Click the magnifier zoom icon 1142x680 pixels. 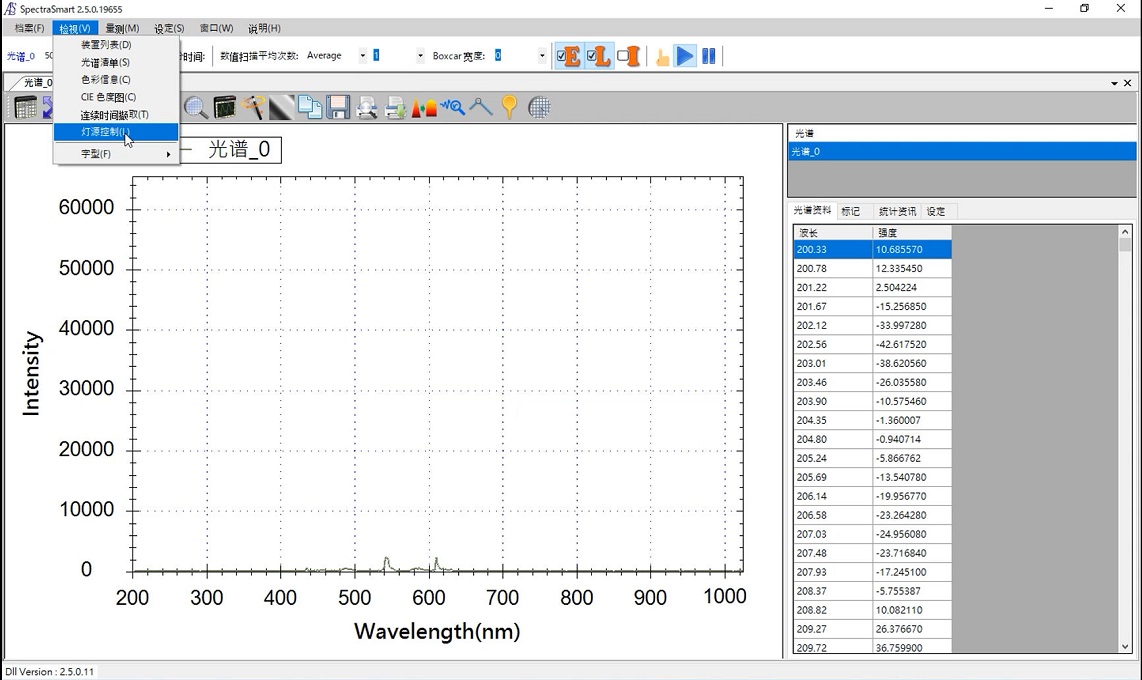coord(195,108)
